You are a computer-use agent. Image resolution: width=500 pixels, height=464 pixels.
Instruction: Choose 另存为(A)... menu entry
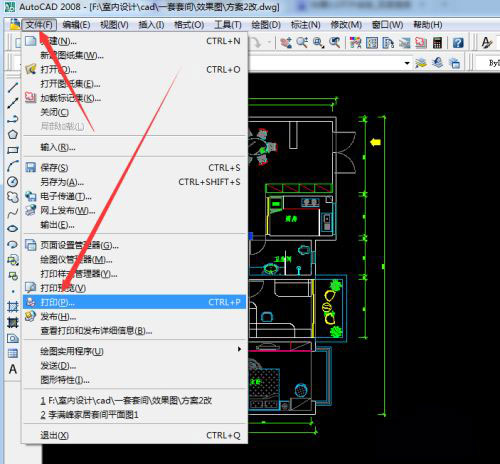coord(135,182)
